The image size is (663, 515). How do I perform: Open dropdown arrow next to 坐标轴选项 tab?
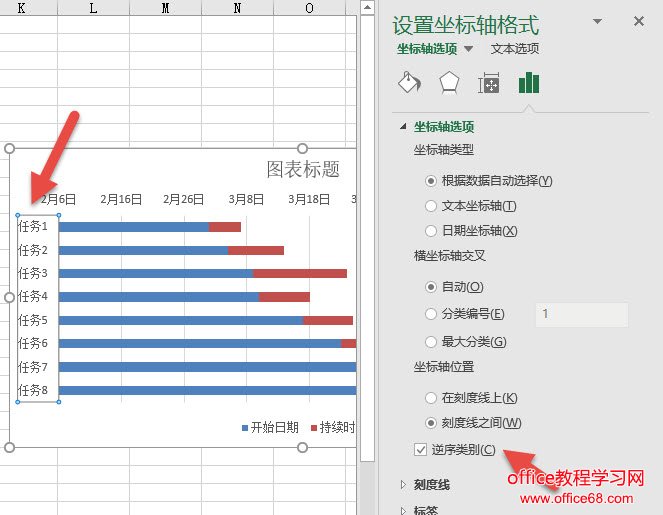click(x=468, y=49)
